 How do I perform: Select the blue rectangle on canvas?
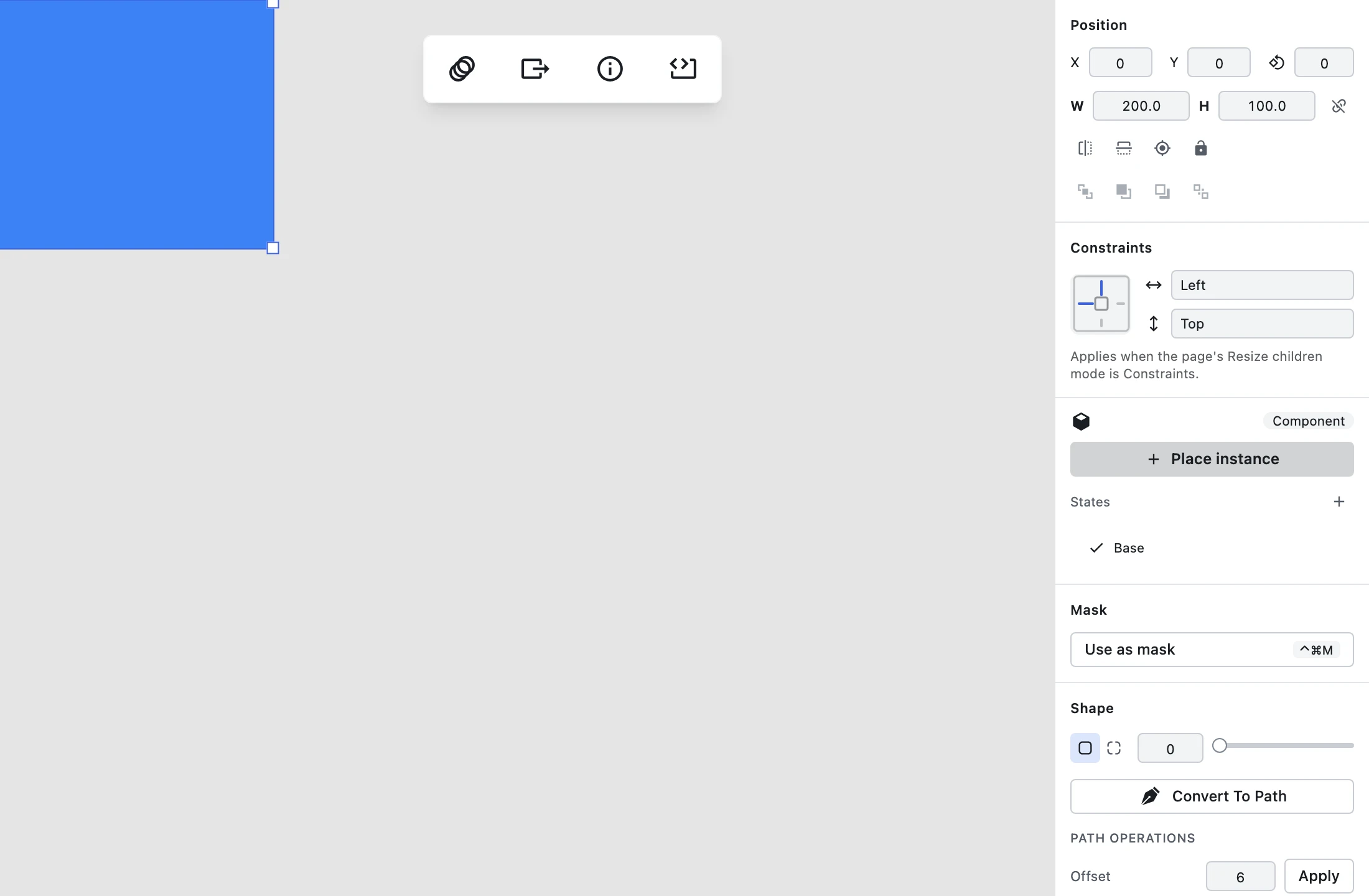[x=137, y=124]
